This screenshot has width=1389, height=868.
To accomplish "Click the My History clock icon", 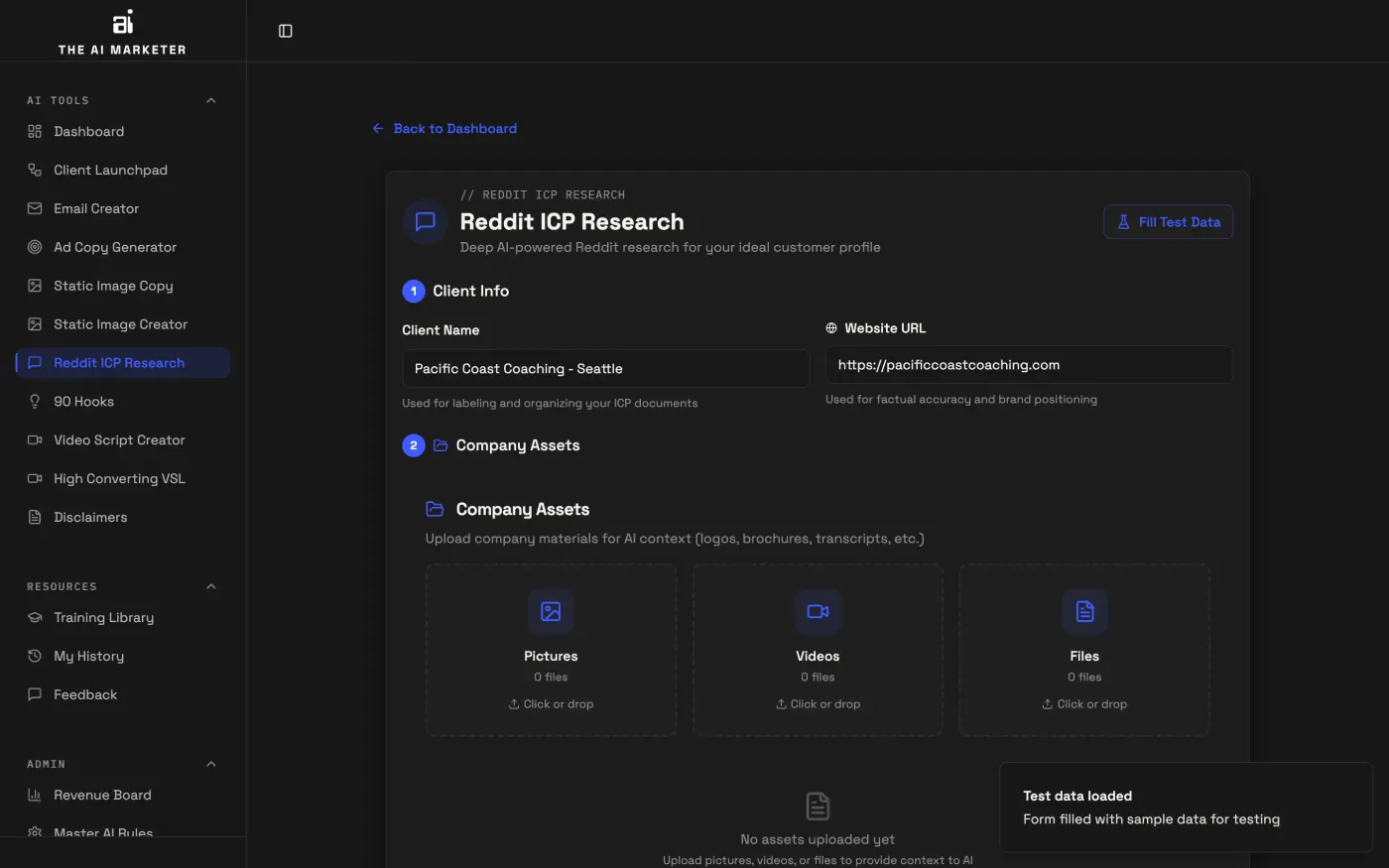I will (x=35, y=656).
